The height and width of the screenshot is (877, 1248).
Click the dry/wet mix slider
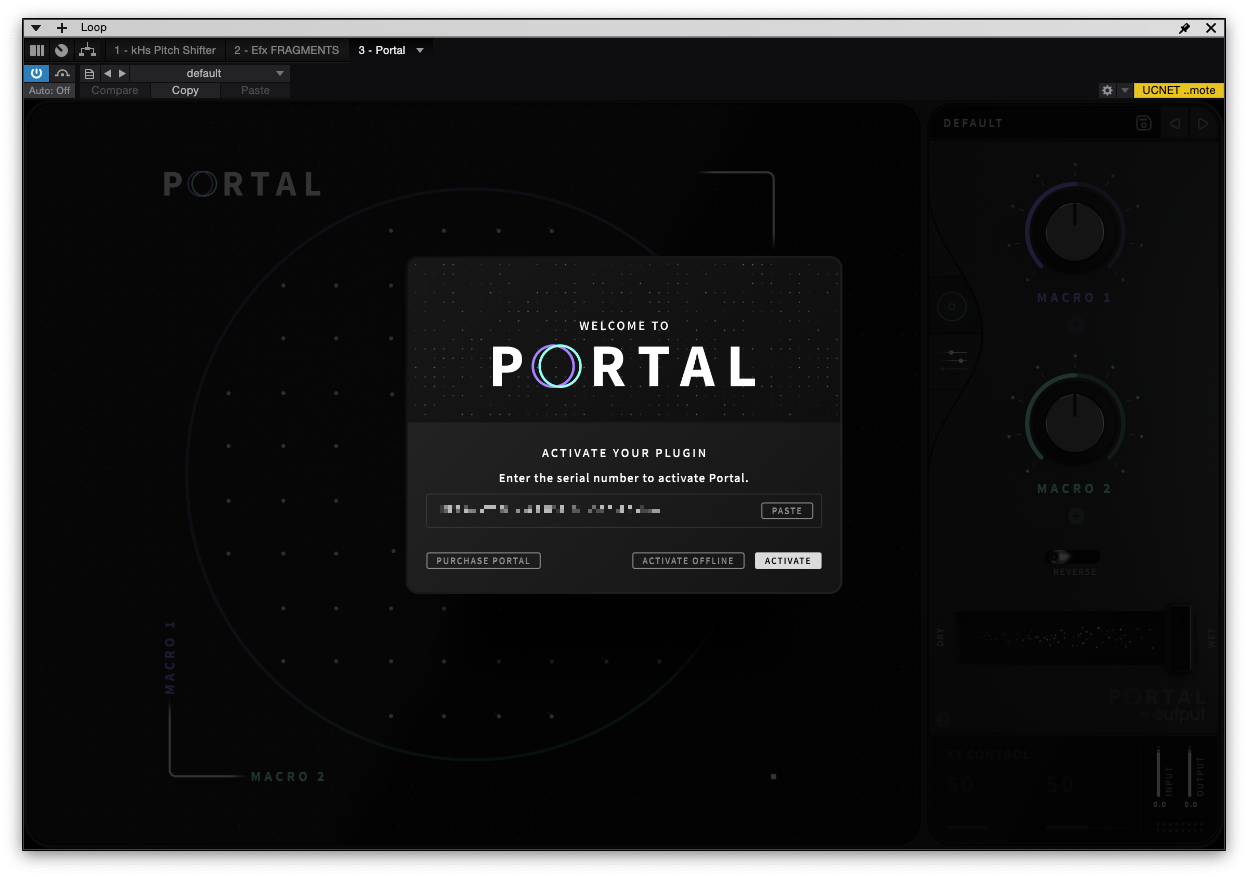click(1075, 638)
